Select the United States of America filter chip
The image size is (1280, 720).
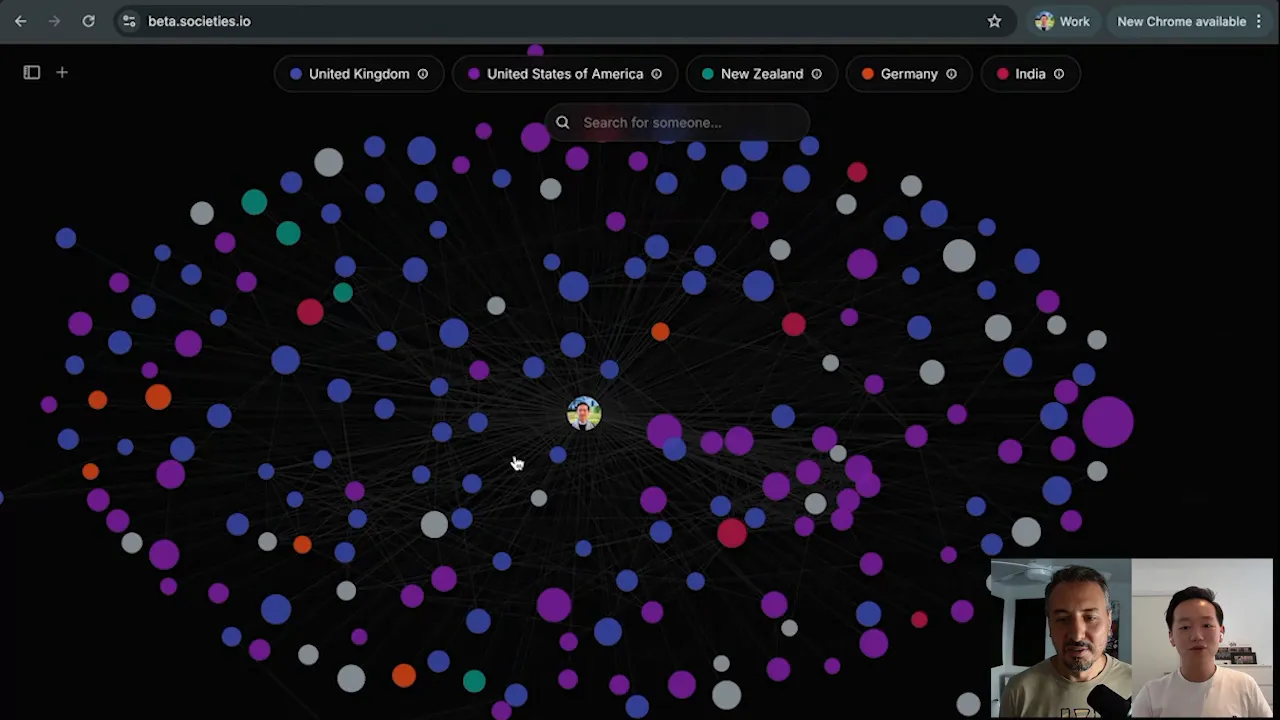[x=564, y=73]
